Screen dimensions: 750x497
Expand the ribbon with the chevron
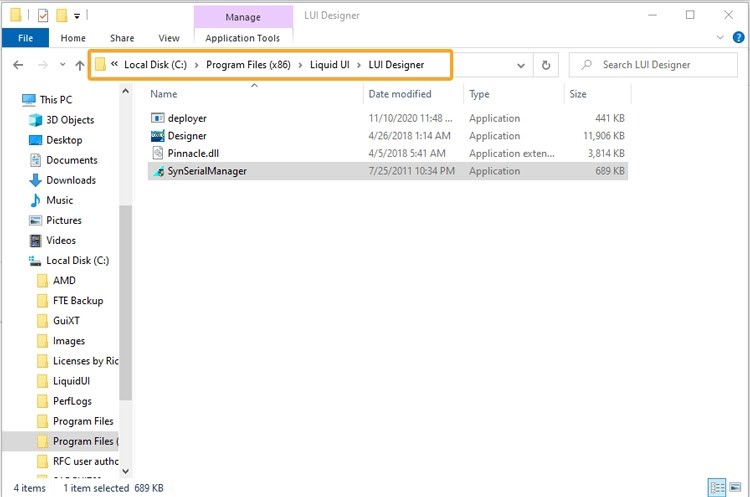[x=719, y=38]
